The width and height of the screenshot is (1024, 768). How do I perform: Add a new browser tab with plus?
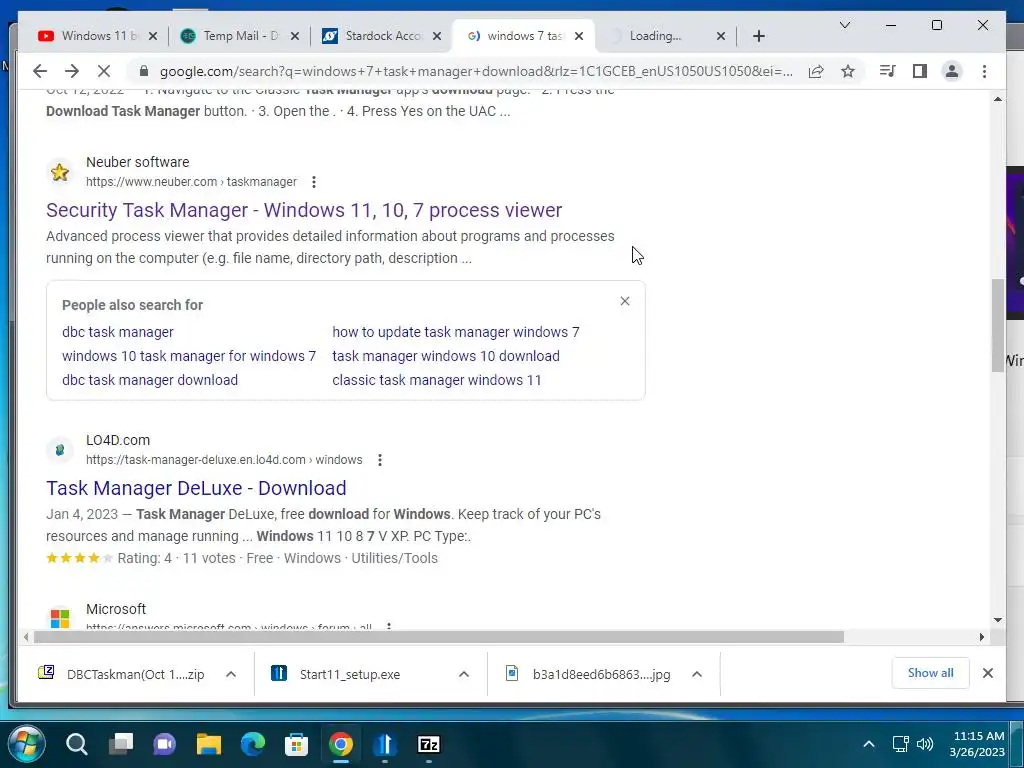758,36
